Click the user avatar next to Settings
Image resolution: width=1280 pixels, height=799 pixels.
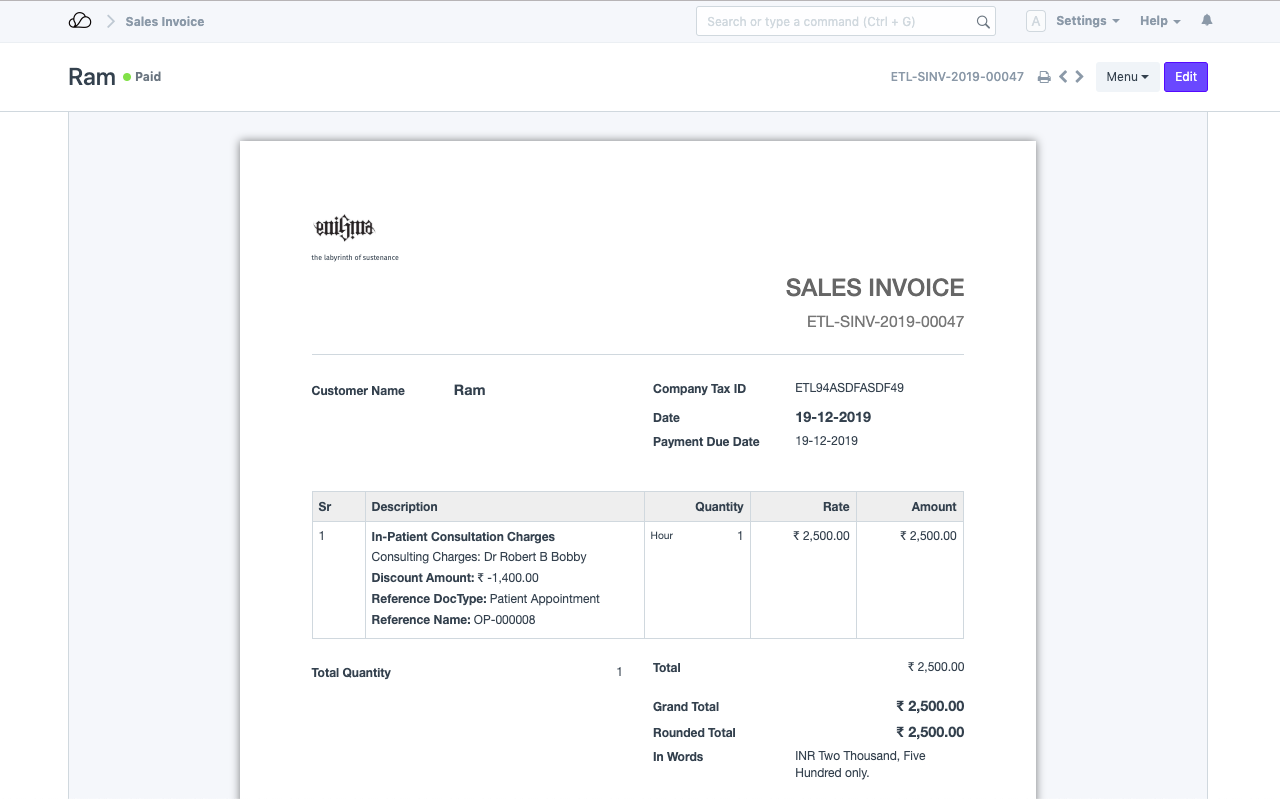tap(1036, 20)
